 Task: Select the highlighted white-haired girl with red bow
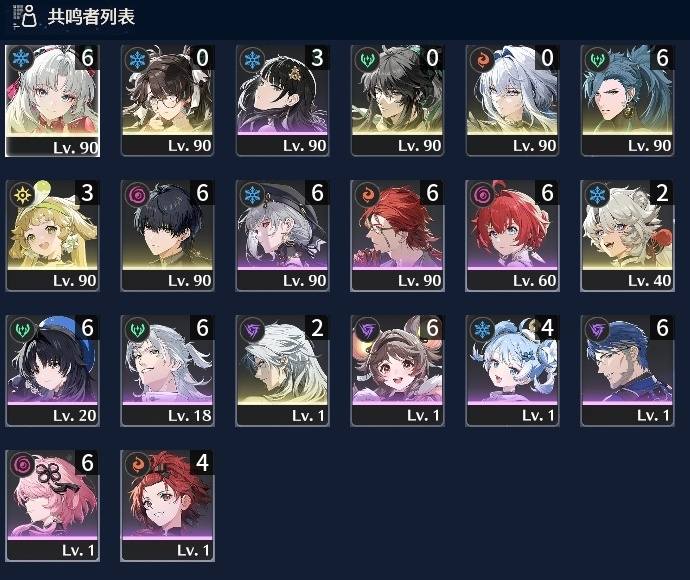click(x=52, y=101)
